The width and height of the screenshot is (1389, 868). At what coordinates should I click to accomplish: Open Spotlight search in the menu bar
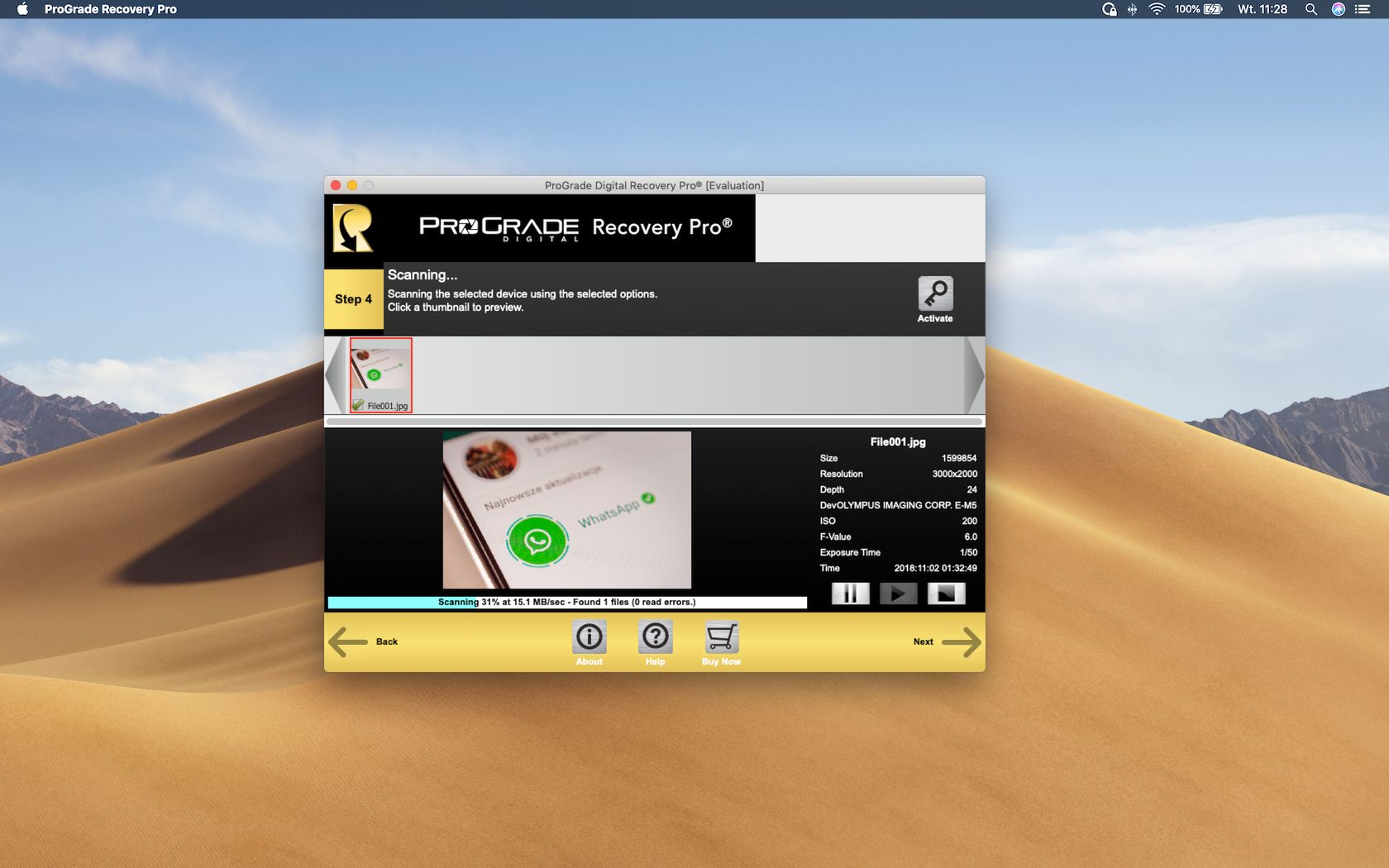[1310, 9]
